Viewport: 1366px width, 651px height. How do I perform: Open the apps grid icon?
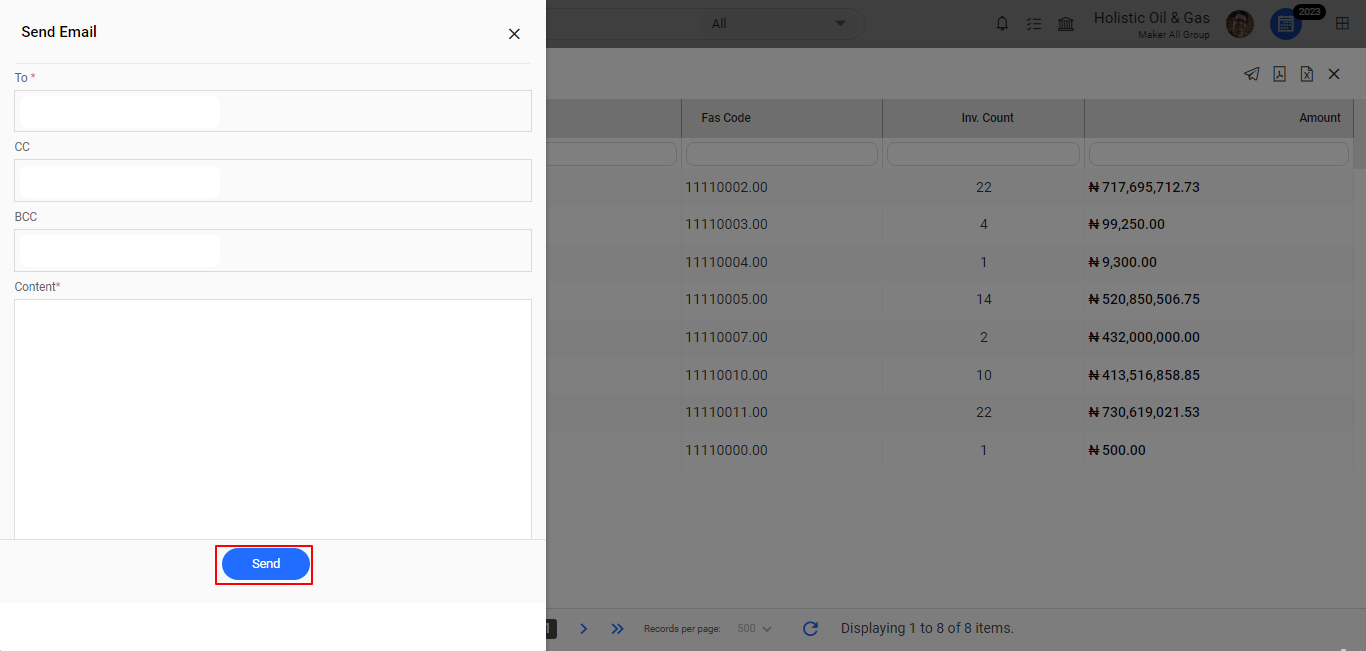(1343, 24)
